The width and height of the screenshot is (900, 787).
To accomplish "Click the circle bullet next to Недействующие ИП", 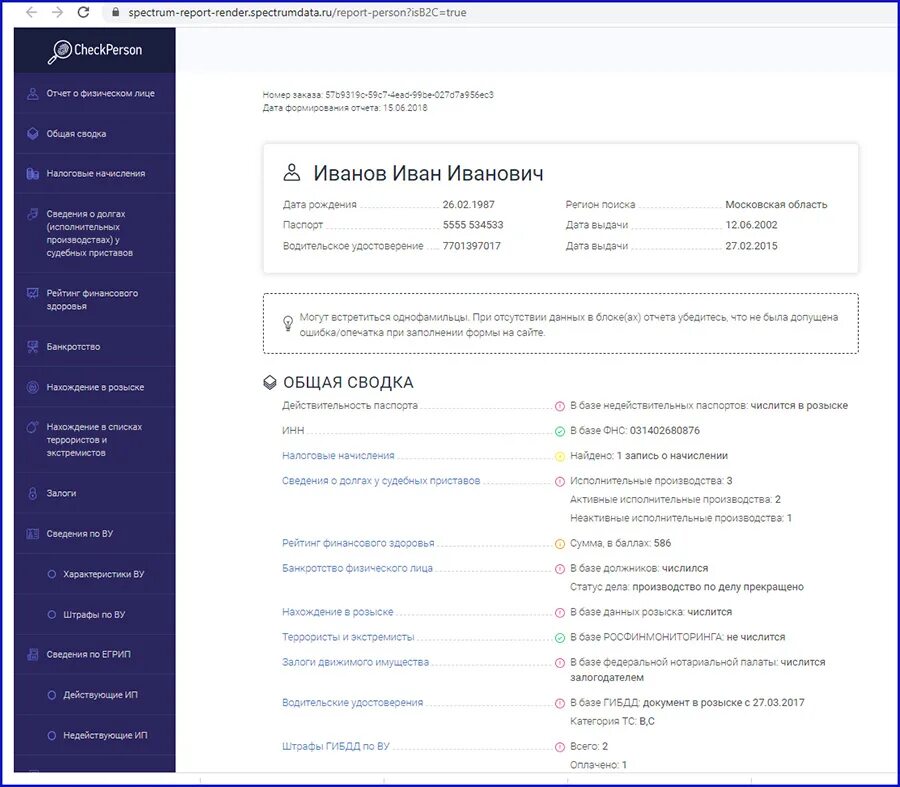I will click(52, 735).
